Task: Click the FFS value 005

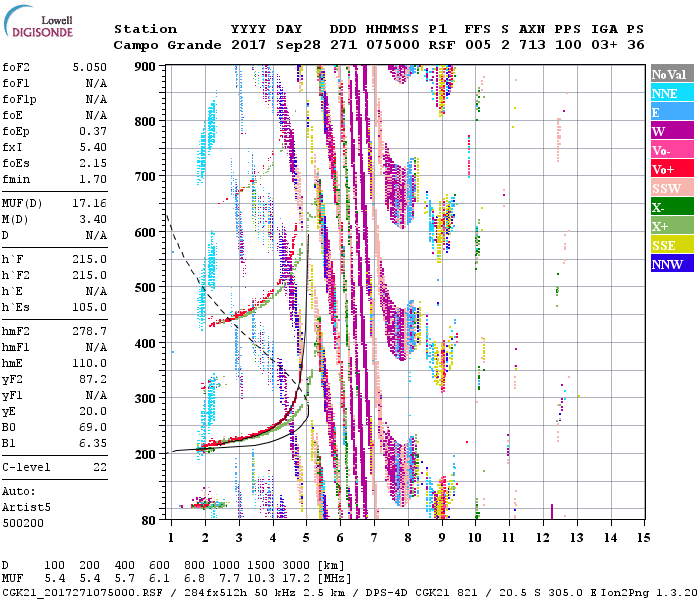Action: 478,45
